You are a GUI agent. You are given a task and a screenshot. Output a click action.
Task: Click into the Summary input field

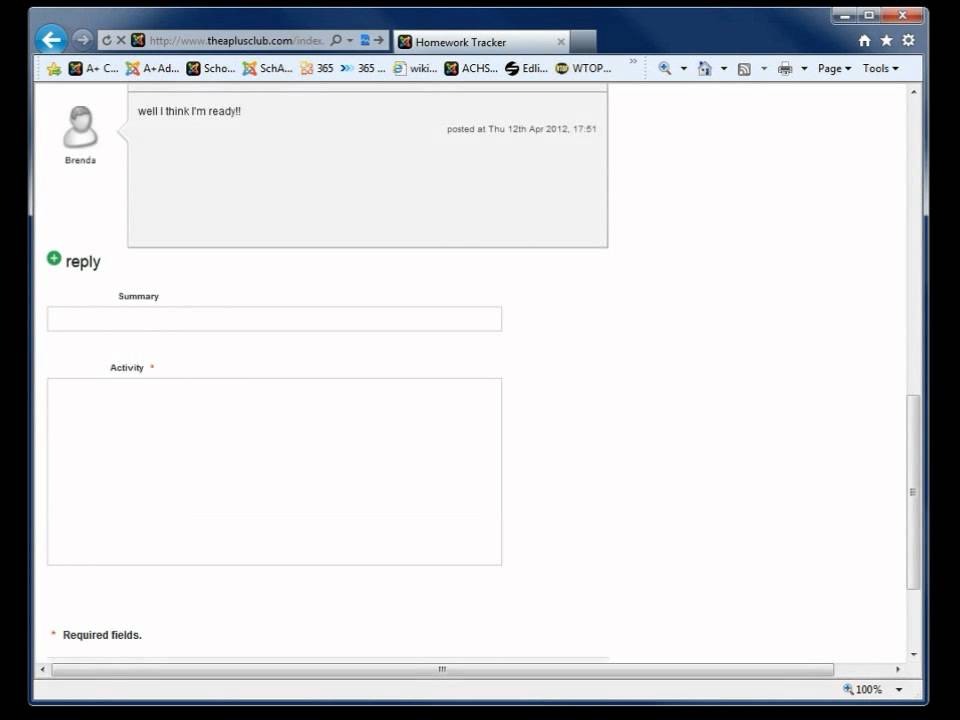[274, 319]
